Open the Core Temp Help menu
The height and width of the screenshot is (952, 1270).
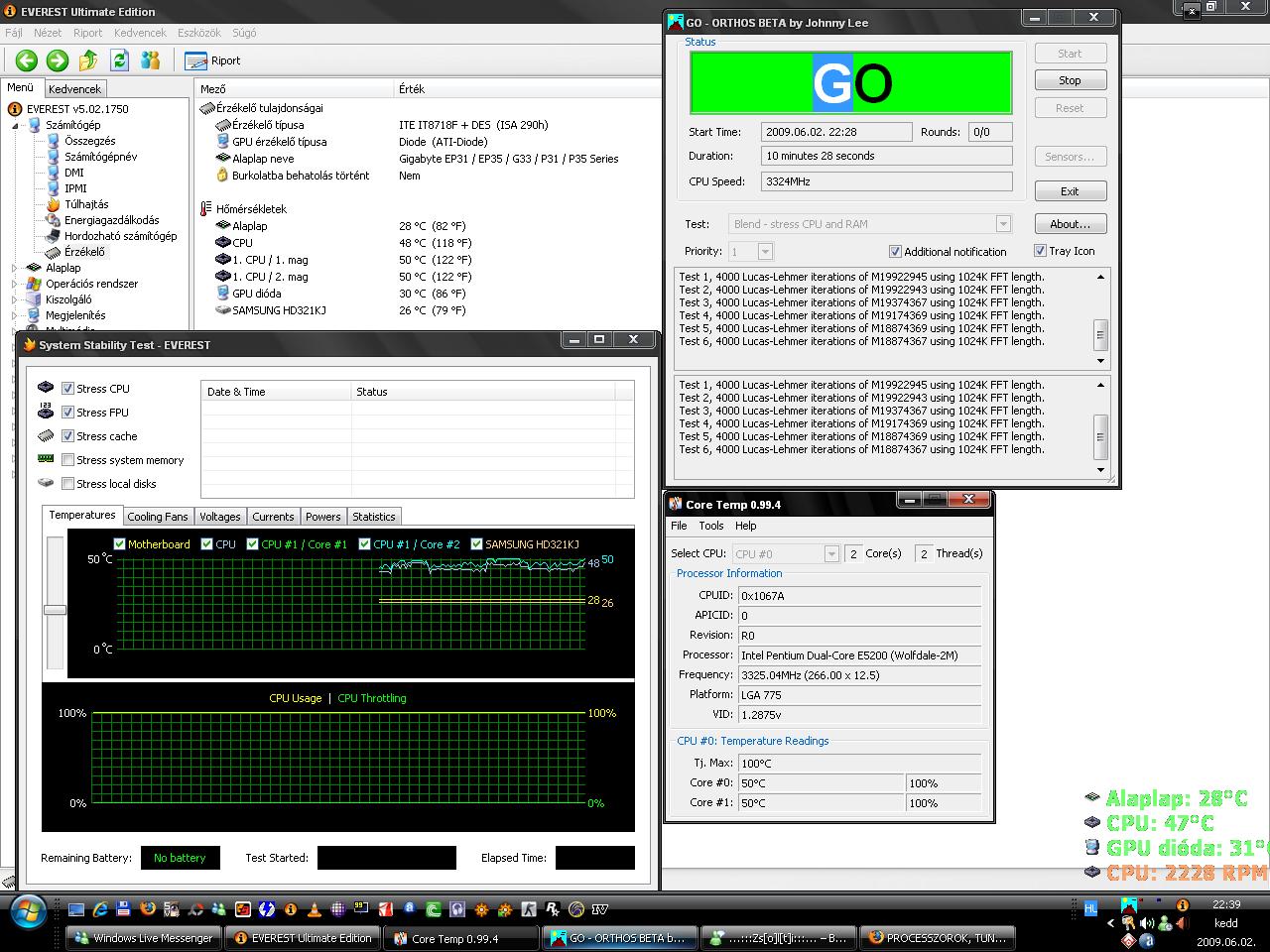coord(745,526)
